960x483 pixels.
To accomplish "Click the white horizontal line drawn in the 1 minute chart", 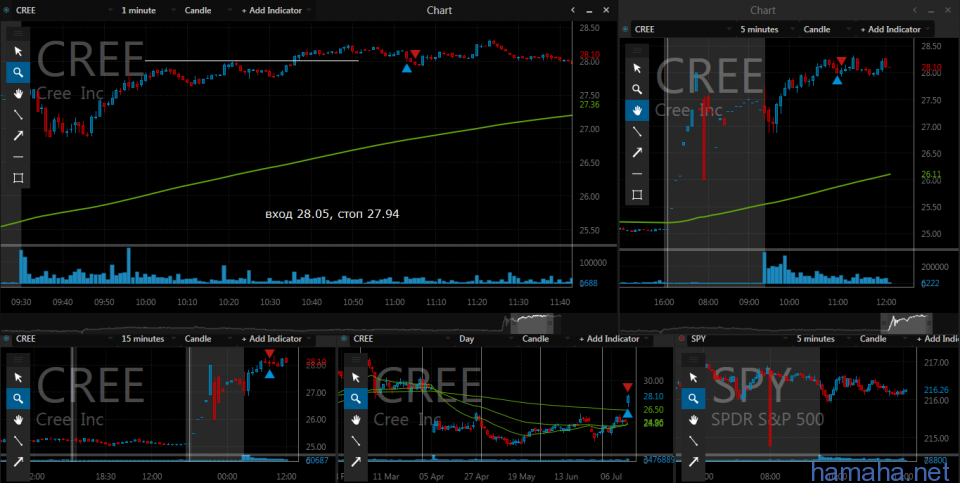I will pos(252,61).
